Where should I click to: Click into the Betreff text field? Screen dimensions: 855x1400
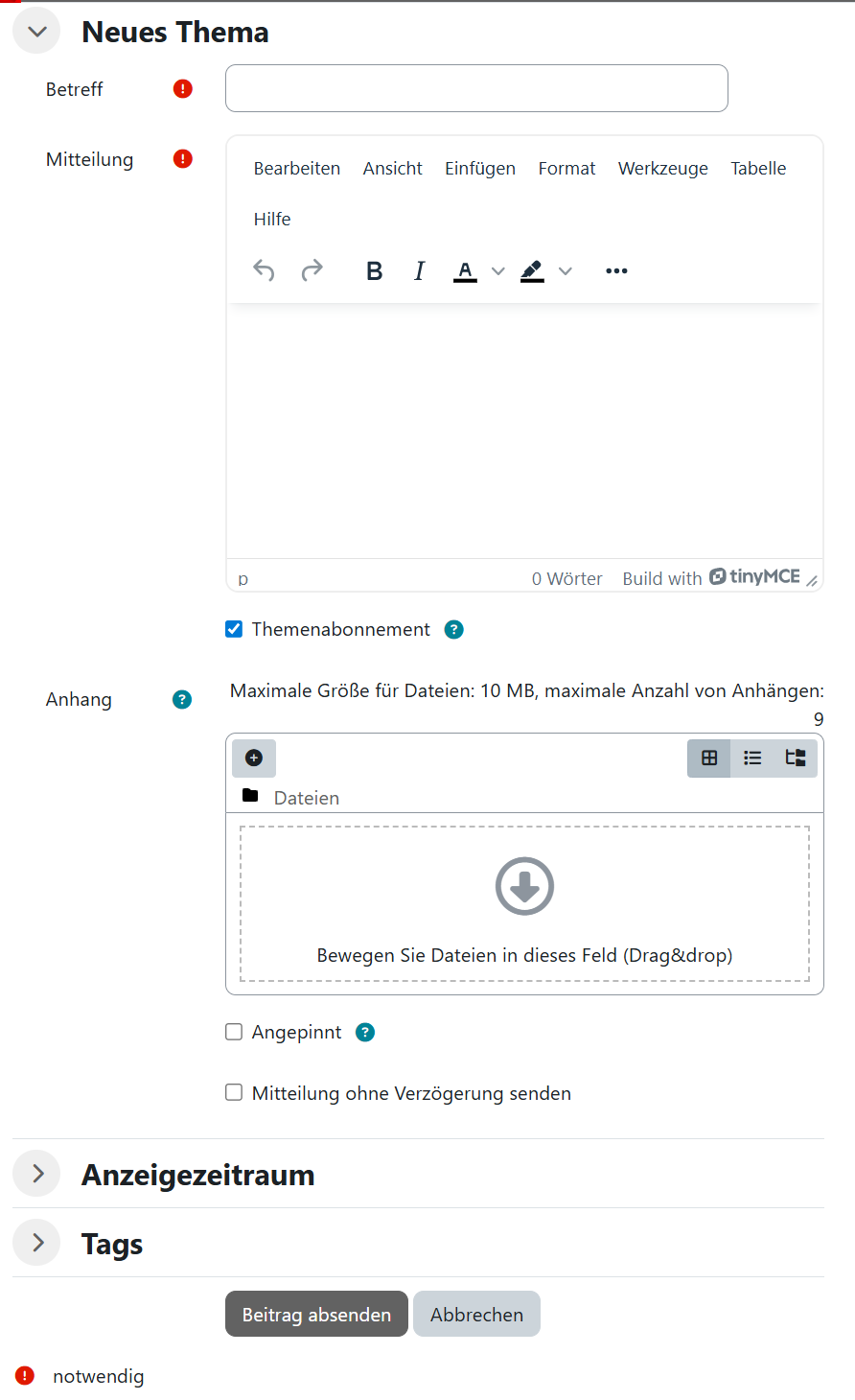tap(476, 89)
